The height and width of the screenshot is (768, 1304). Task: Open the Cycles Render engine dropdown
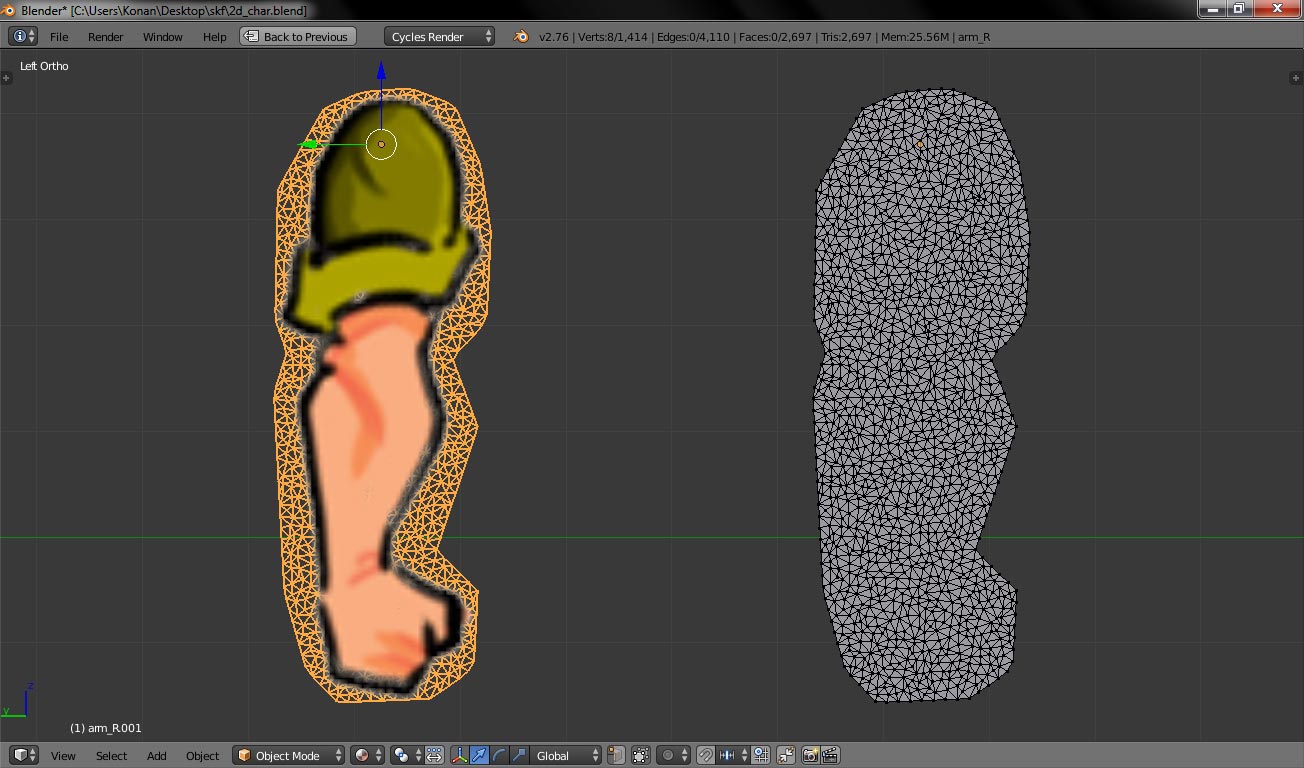439,36
